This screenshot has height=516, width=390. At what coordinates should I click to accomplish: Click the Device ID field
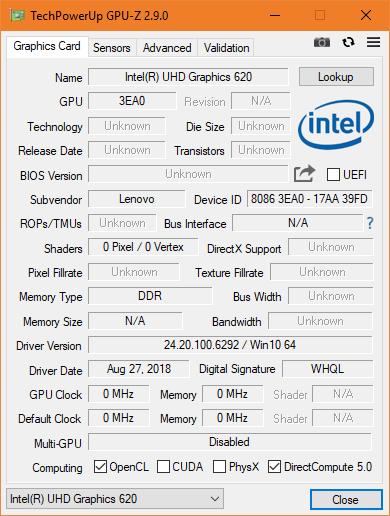pyautogui.click(x=309, y=199)
